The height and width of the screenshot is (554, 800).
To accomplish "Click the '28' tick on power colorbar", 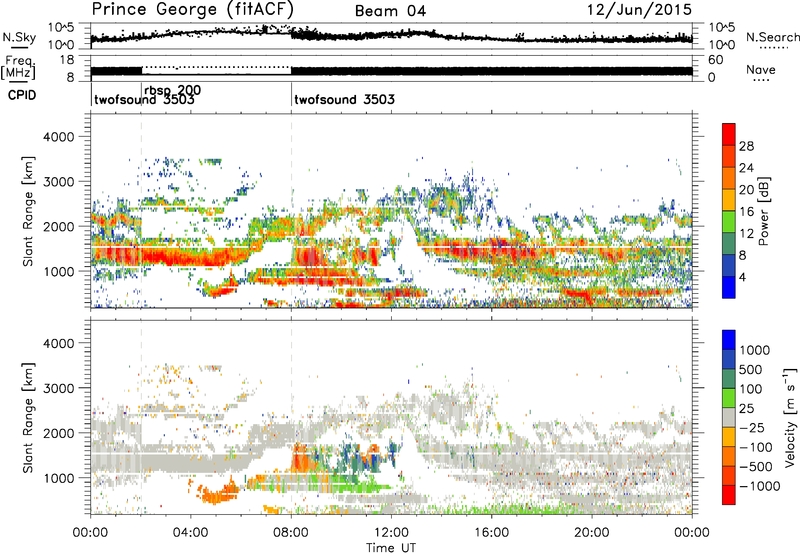I will coord(746,146).
